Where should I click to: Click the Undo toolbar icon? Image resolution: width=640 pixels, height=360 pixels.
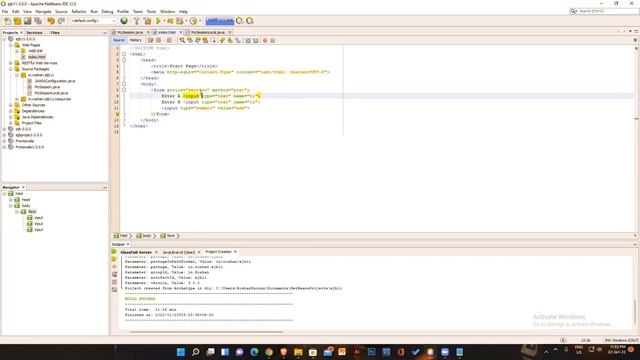coord(51,21)
